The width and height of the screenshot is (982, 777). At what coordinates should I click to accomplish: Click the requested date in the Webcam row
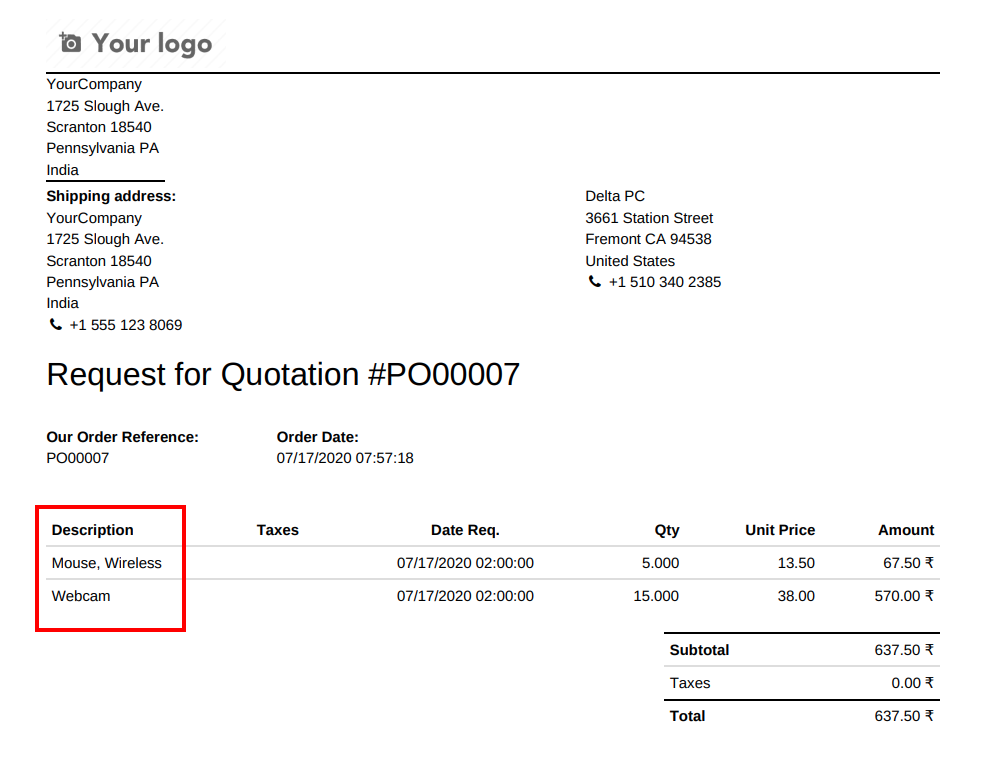click(465, 596)
